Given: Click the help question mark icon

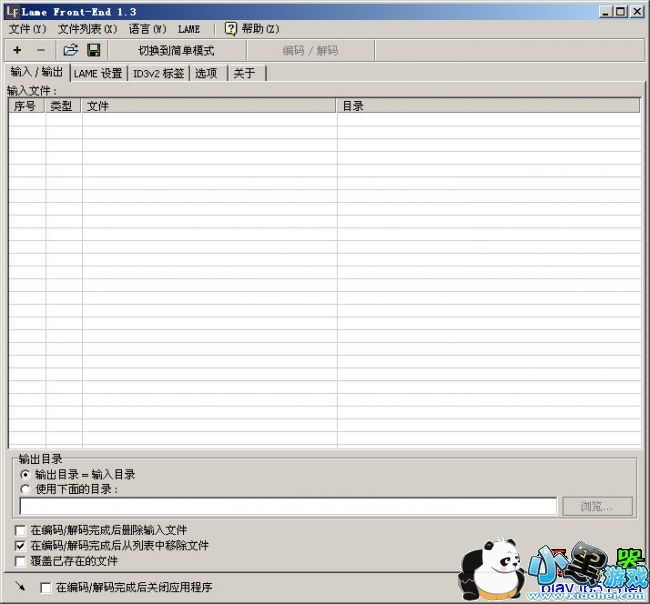Looking at the screenshot, I should click(x=230, y=29).
